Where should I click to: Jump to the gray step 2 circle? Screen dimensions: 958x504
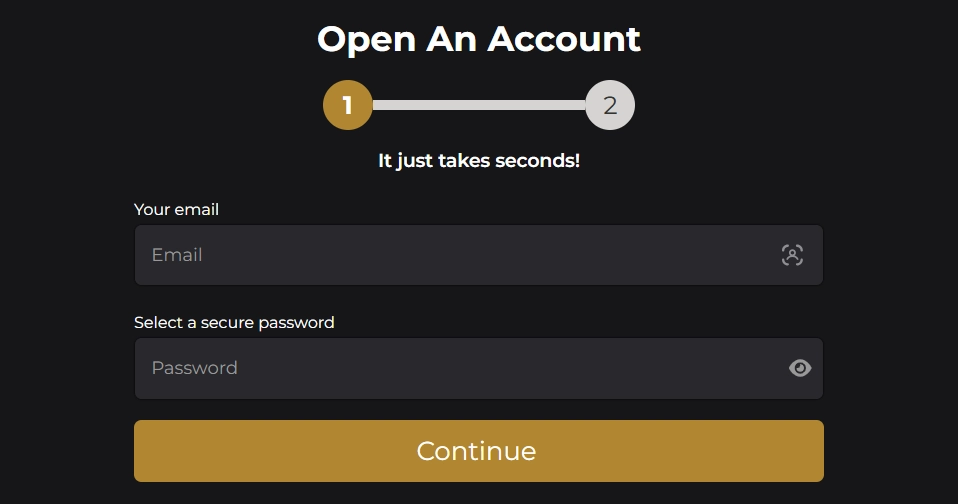[x=610, y=105]
